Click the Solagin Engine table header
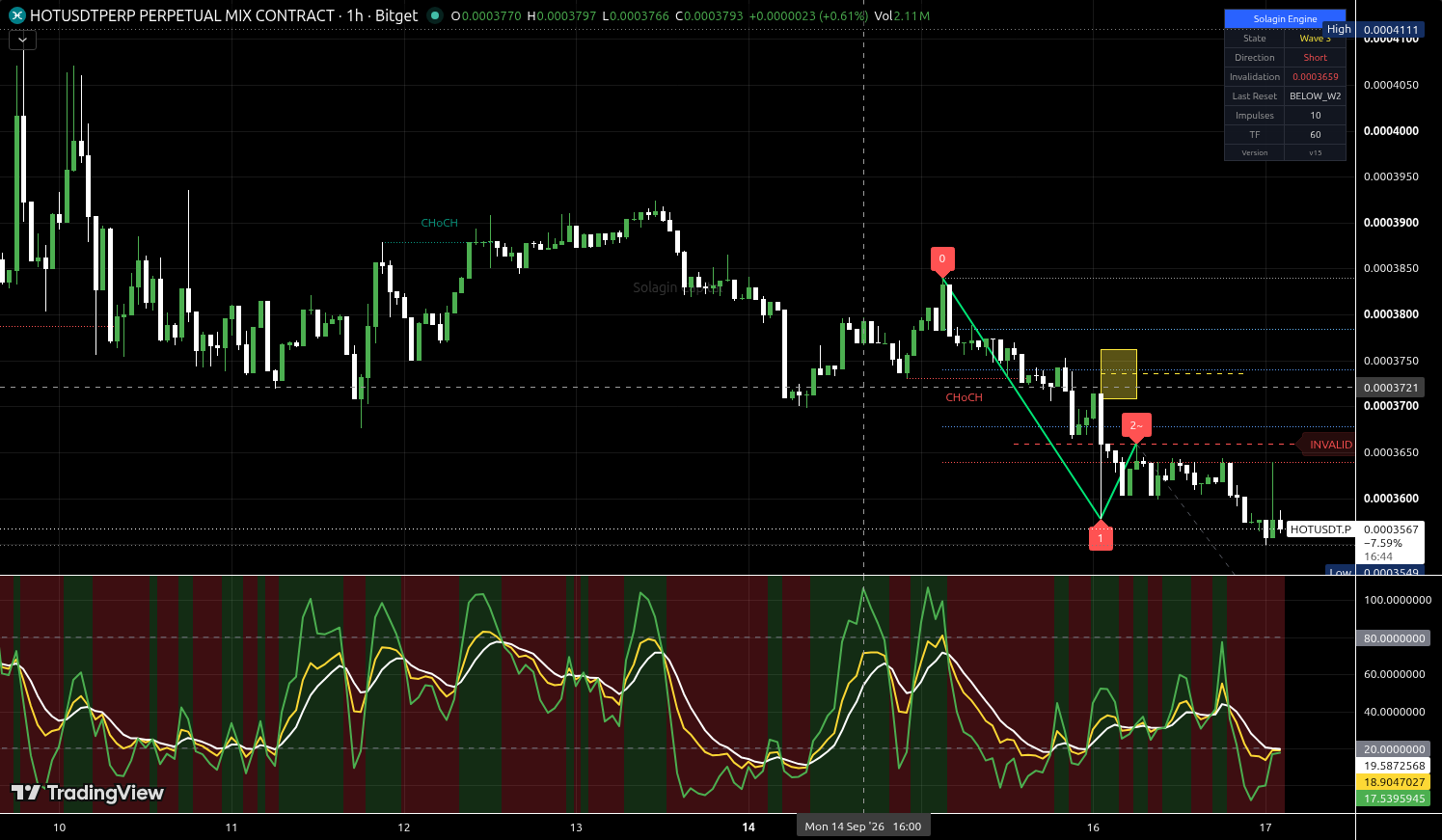This screenshot has width=1442, height=840. coord(1285,19)
